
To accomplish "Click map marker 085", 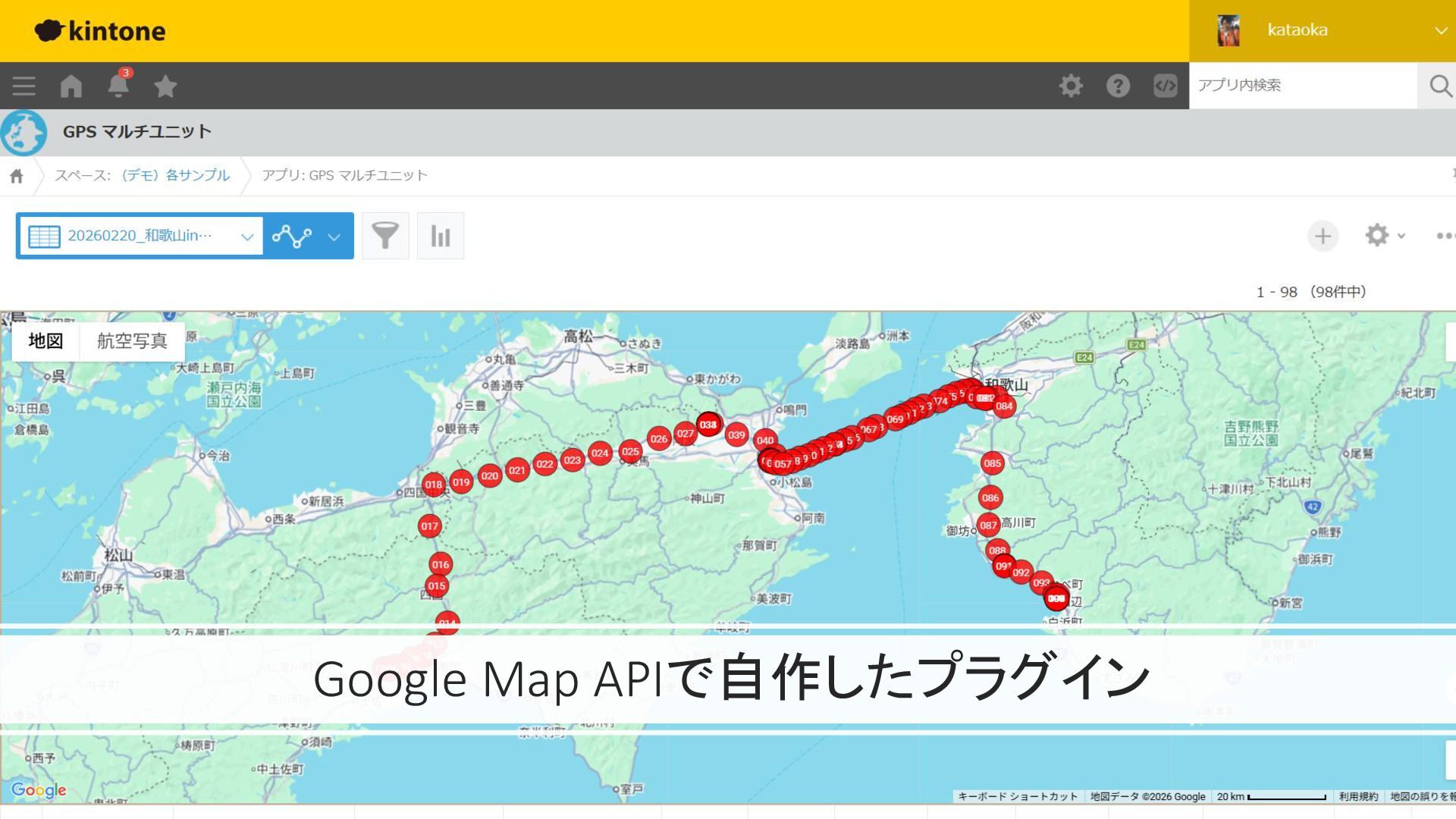I will pyautogui.click(x=992, y=463).
